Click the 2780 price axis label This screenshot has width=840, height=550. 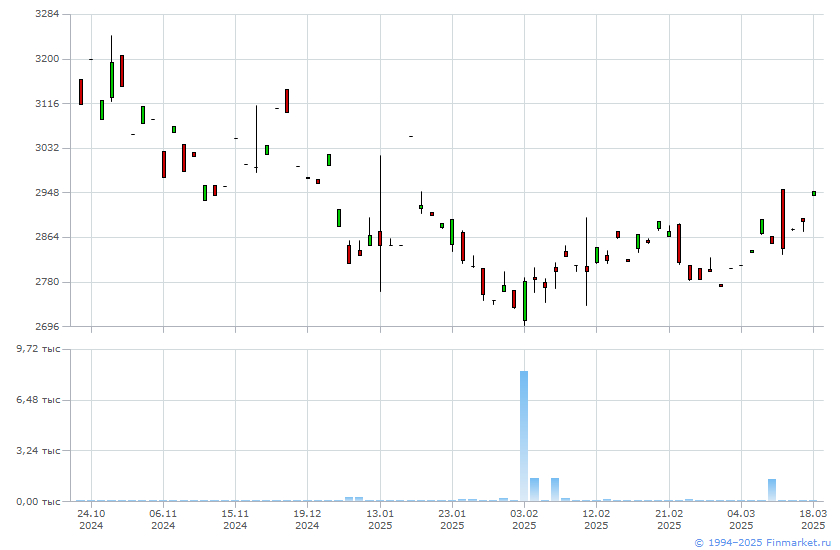(x=47, y=282)
